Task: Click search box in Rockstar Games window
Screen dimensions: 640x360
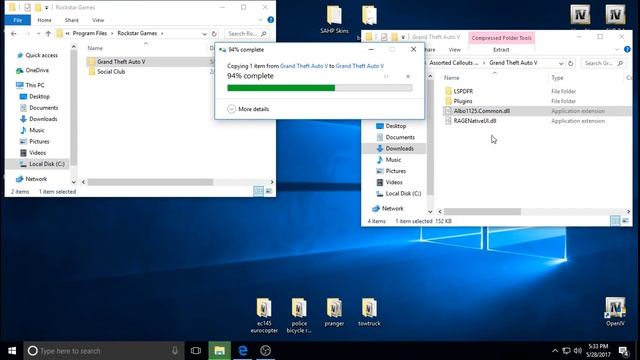Action: (247, 33)
